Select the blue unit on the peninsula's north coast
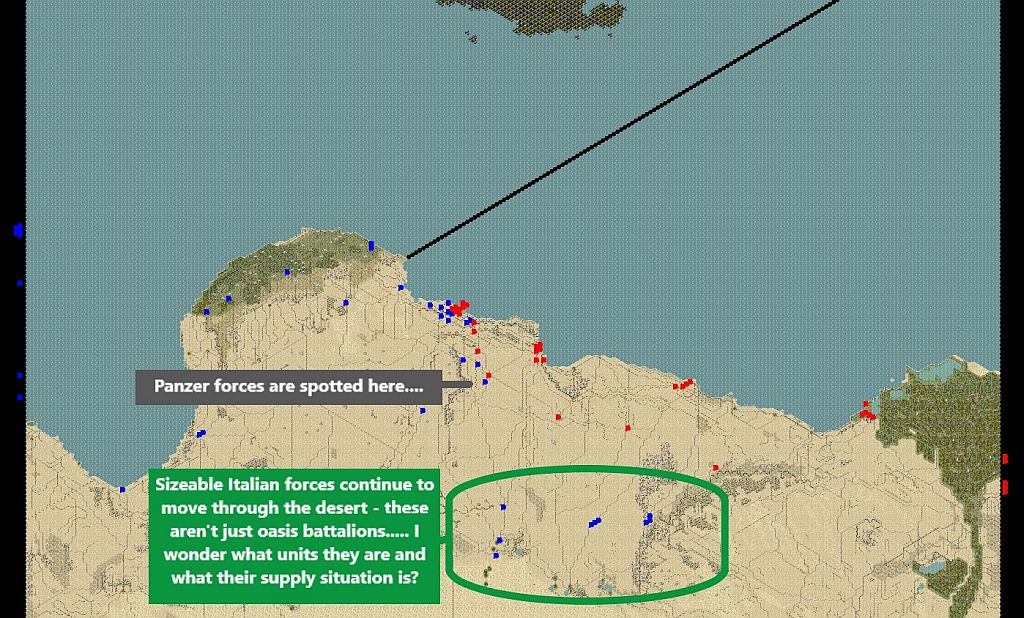Image resolution: width=1024 pixels, height=618 pixels. tap(371, 246)
